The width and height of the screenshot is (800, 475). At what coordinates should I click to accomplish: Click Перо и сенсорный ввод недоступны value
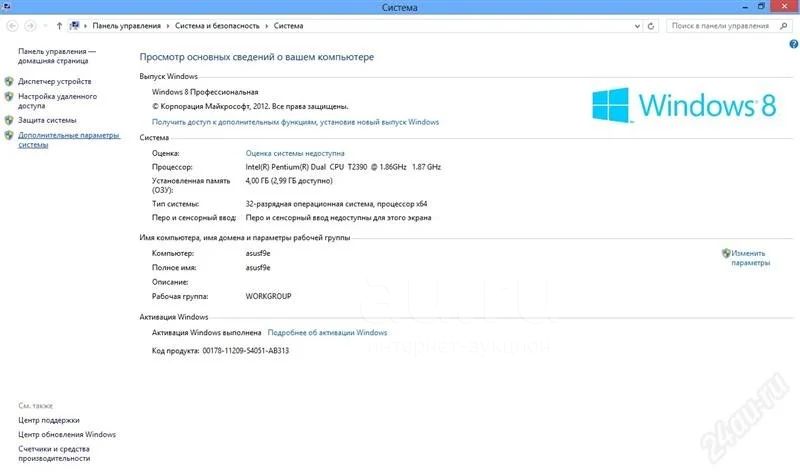pos(338,217)
